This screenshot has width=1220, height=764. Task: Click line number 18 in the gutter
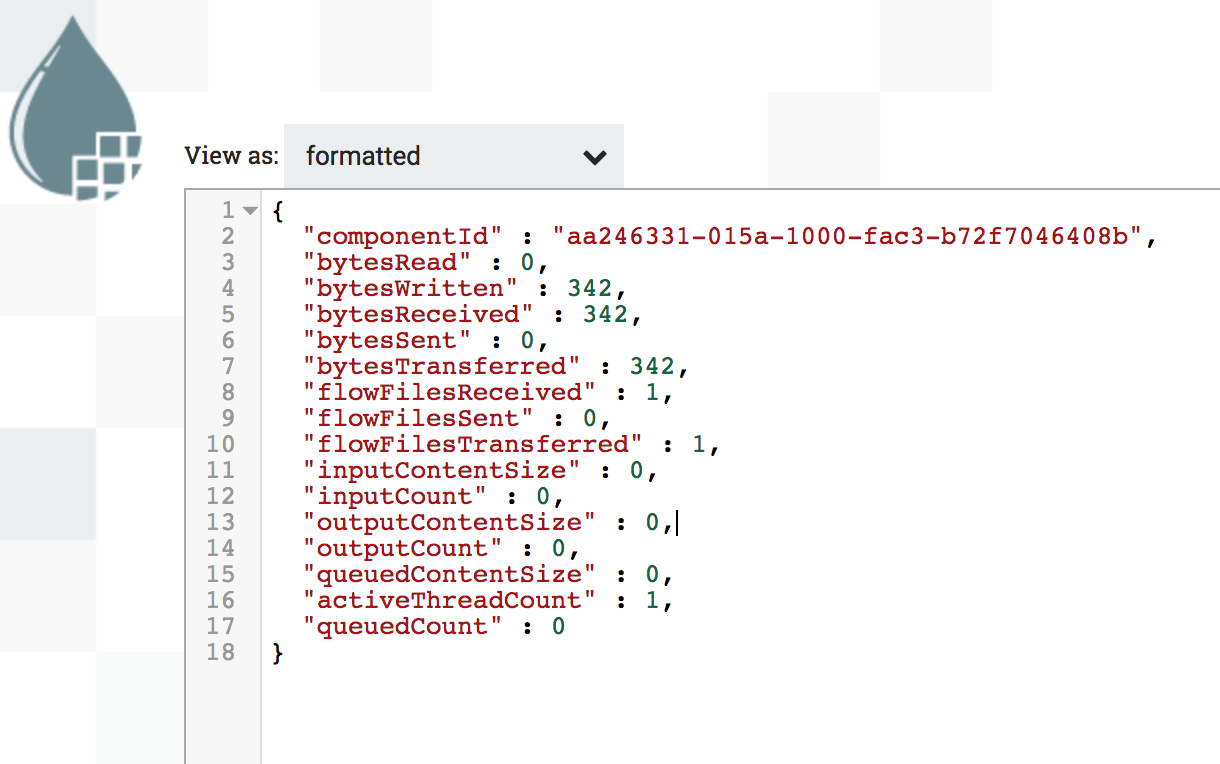221,653
